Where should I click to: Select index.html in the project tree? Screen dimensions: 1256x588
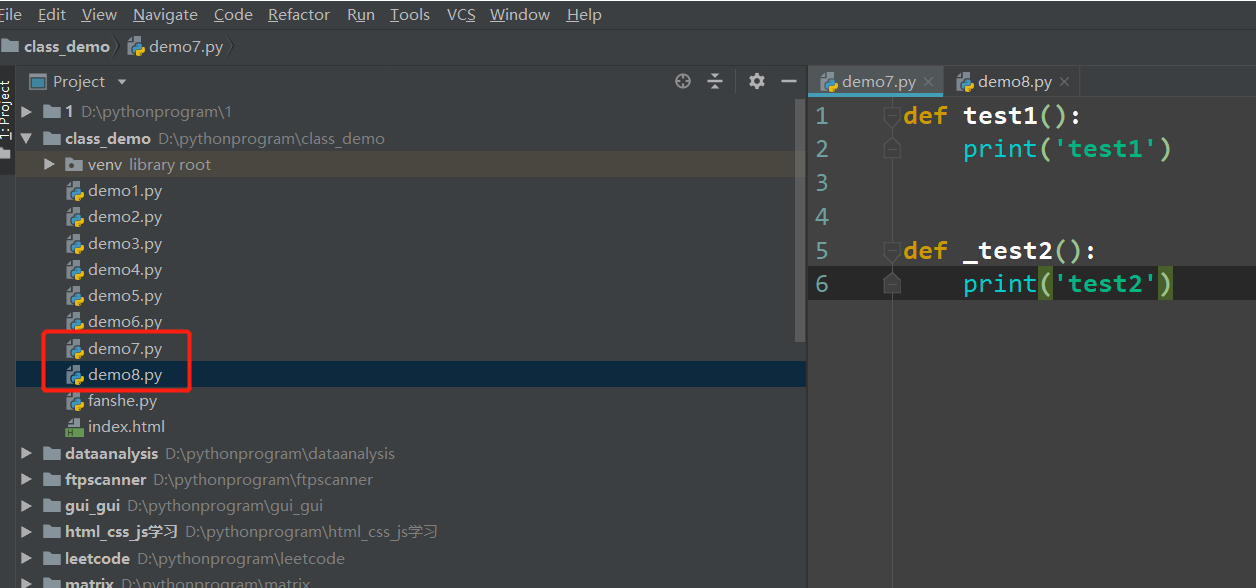[126, 427]
